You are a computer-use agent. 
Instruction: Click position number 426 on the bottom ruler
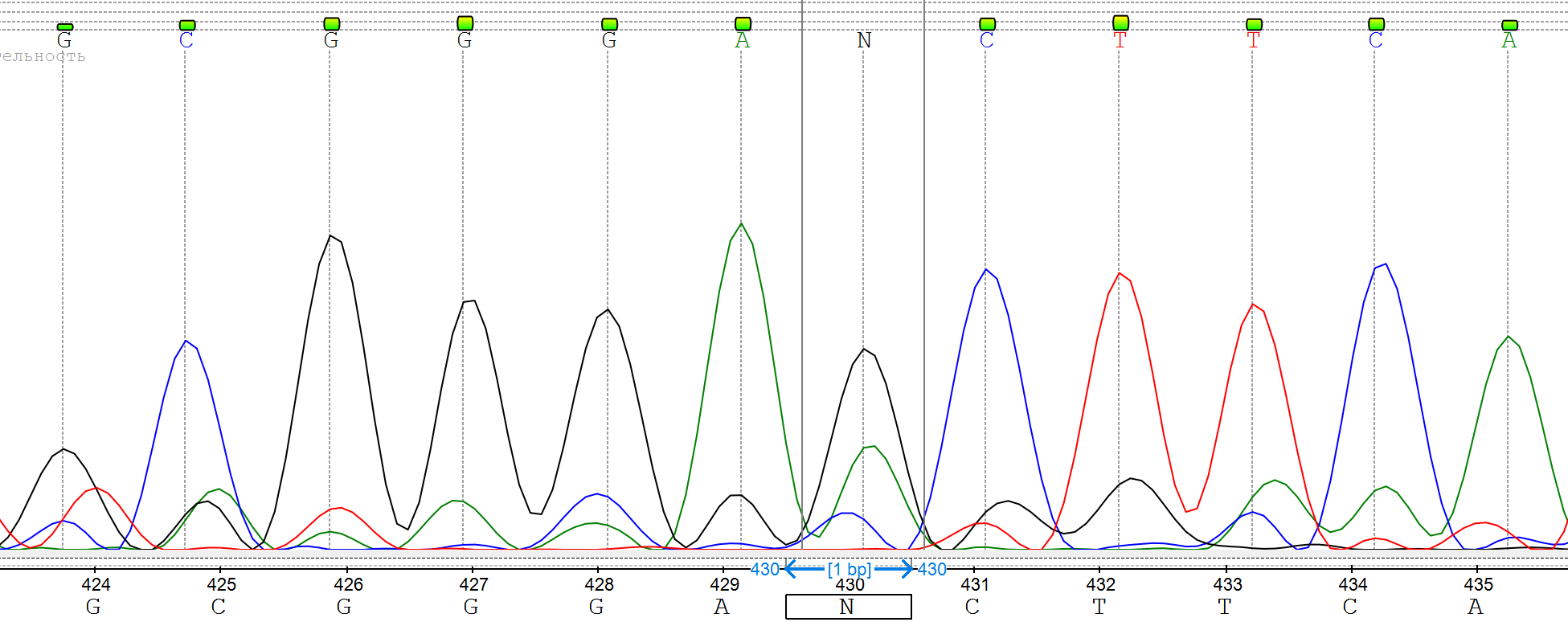(x=348, y=584)
